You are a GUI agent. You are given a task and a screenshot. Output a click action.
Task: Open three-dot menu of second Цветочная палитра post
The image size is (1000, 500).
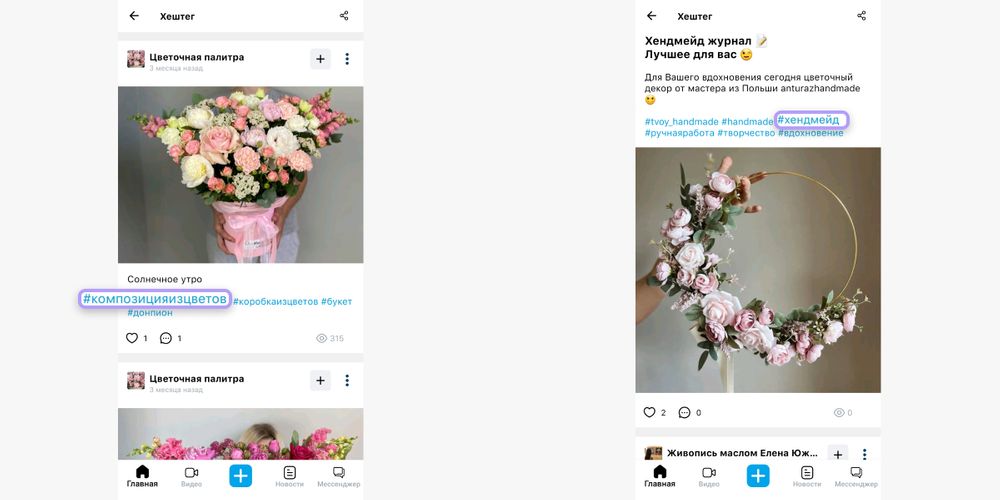pyautogui.click(x=347, y=380)
